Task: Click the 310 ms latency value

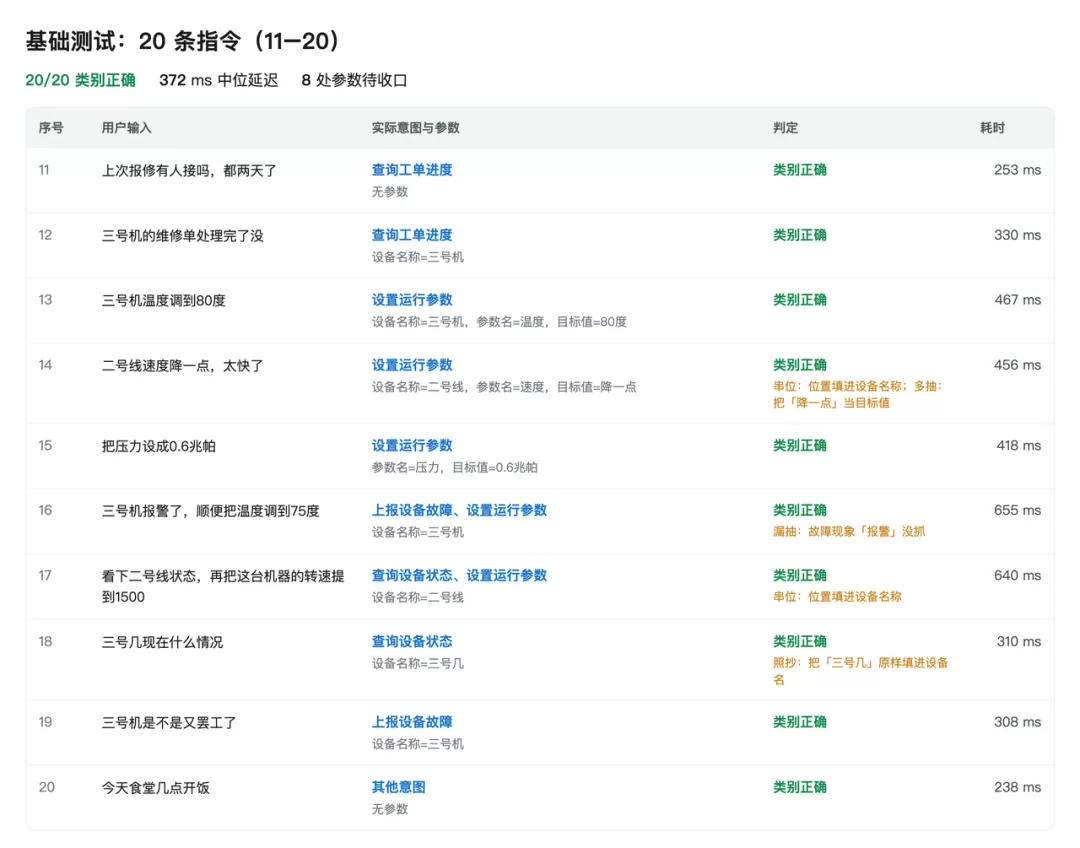Action: pyautogui.click(x=1019, y=641)
